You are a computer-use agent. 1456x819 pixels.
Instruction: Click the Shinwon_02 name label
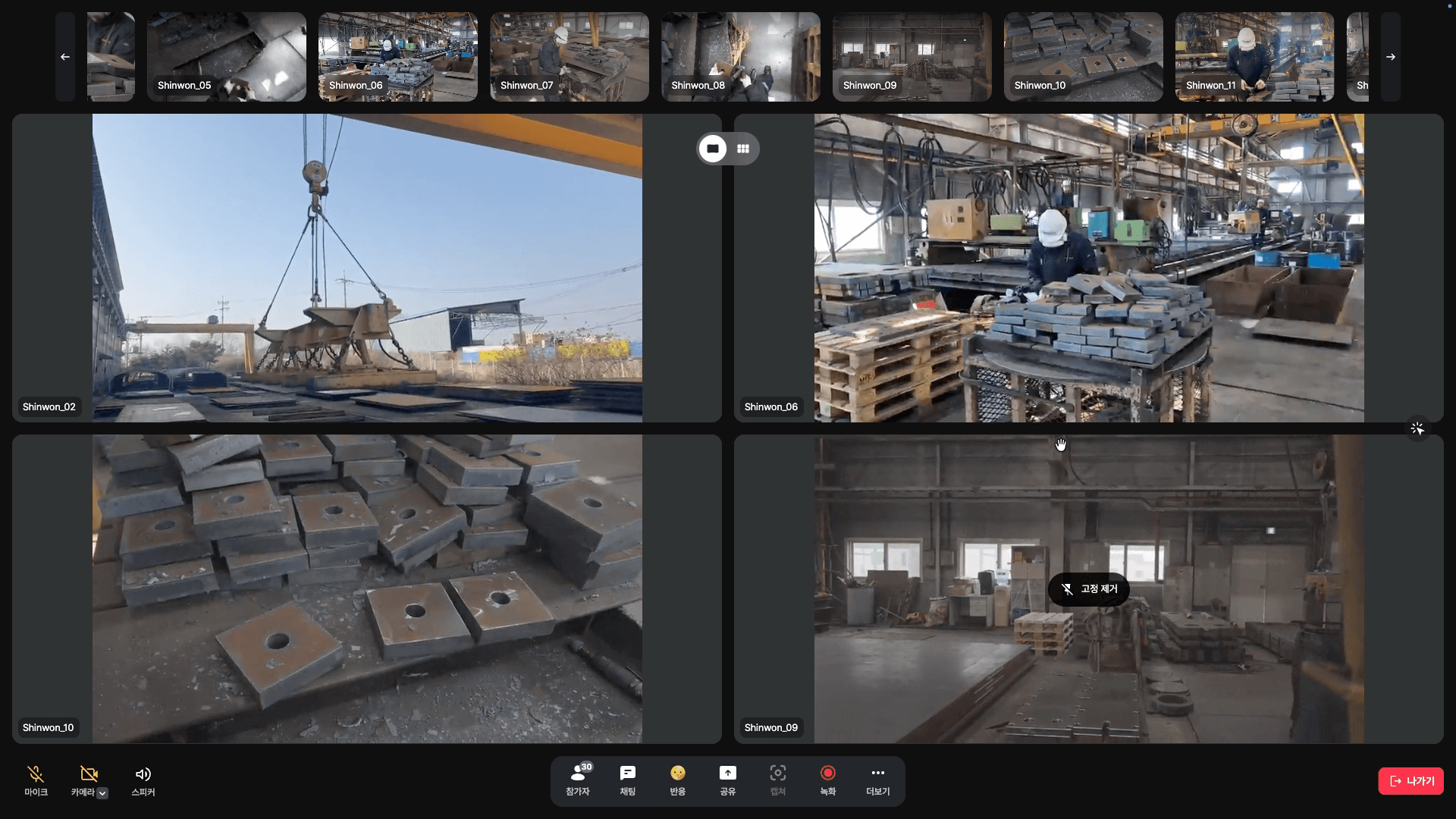(49, 407)
